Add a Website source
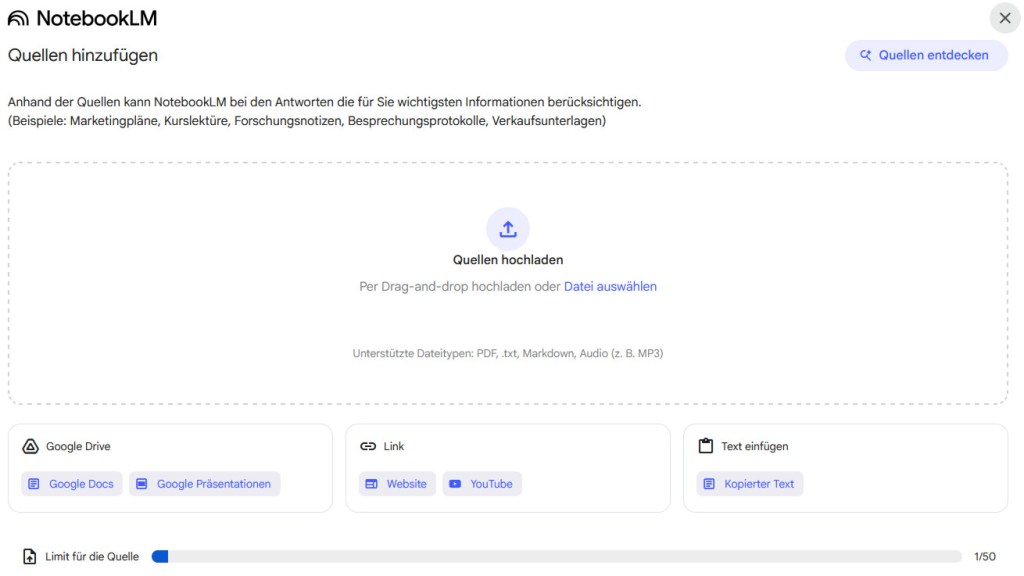This screenshot has width=1024, height=576. pos(397,484)
